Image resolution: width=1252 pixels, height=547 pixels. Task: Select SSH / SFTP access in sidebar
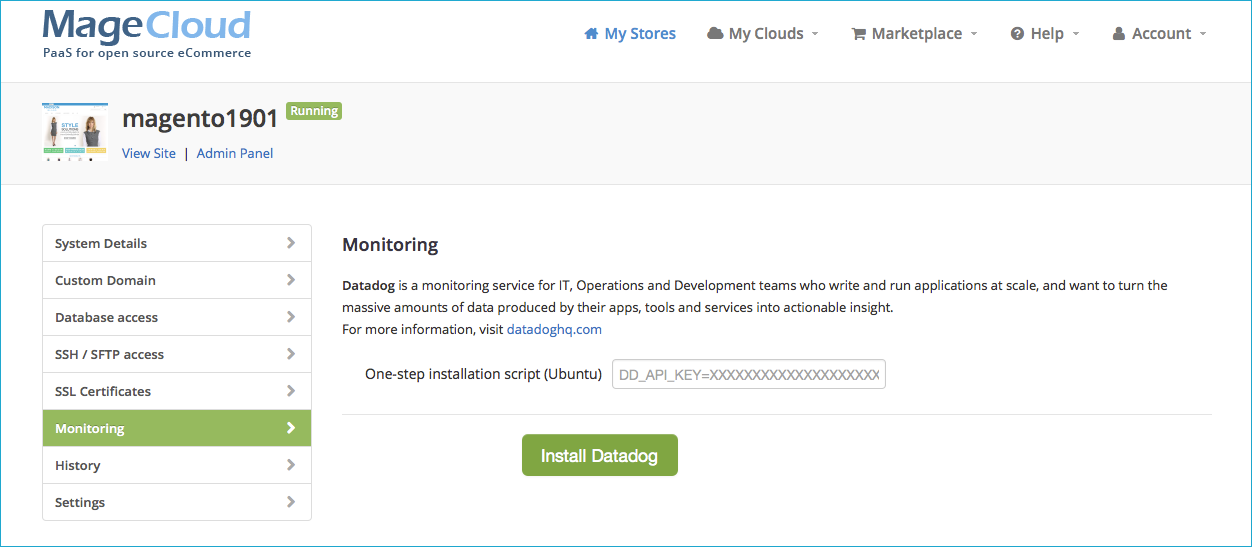tap(177, 354)
